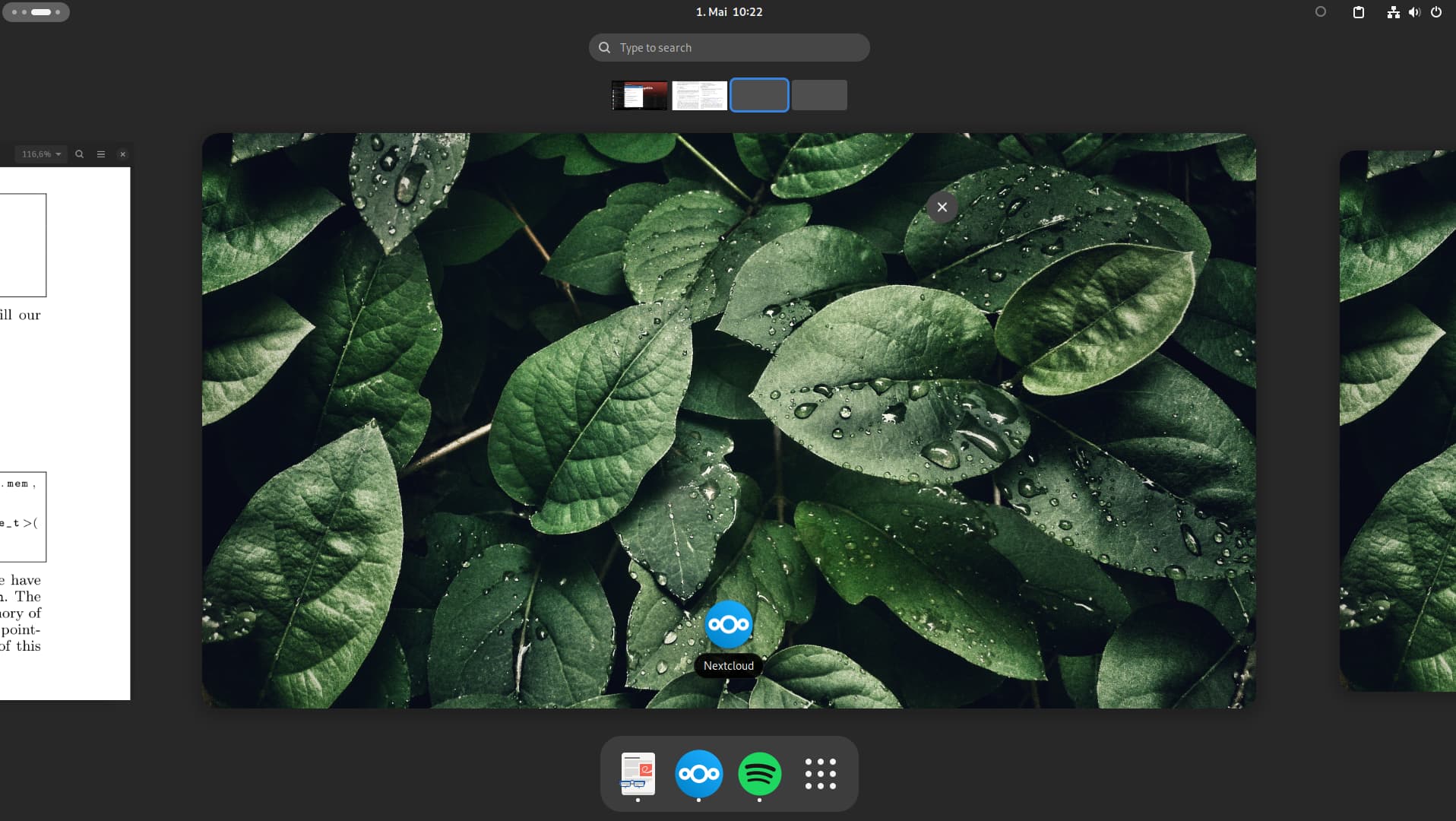Click the Type to search field
1456x821 pixels.
(728, 48)
